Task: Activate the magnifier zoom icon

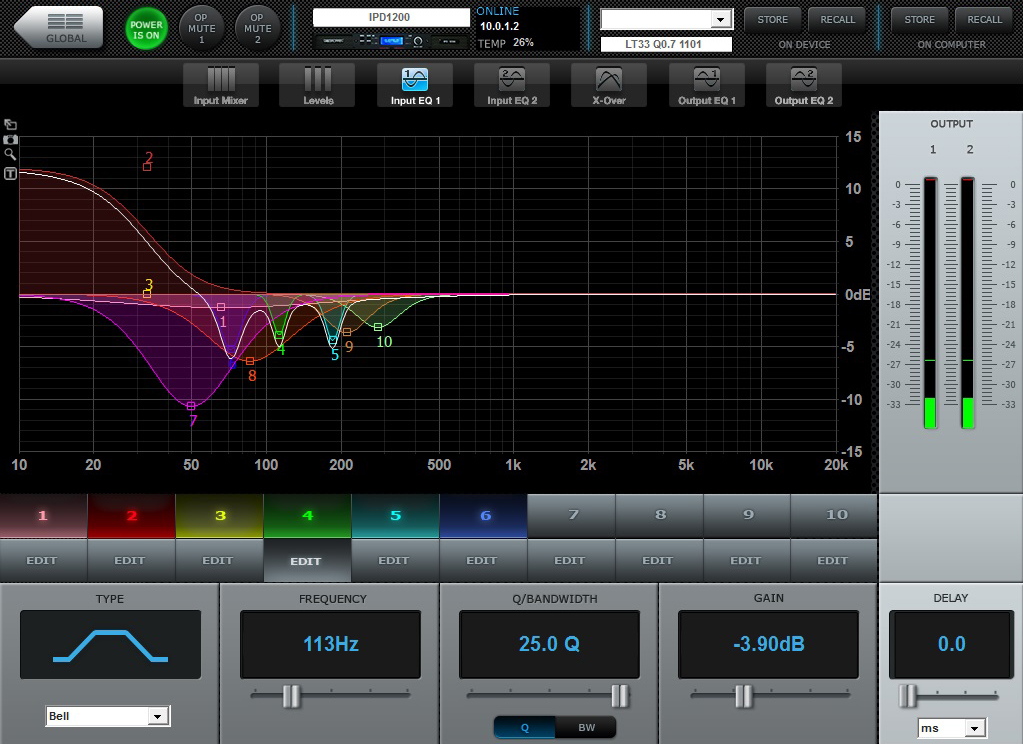Action: coord(10,155)
